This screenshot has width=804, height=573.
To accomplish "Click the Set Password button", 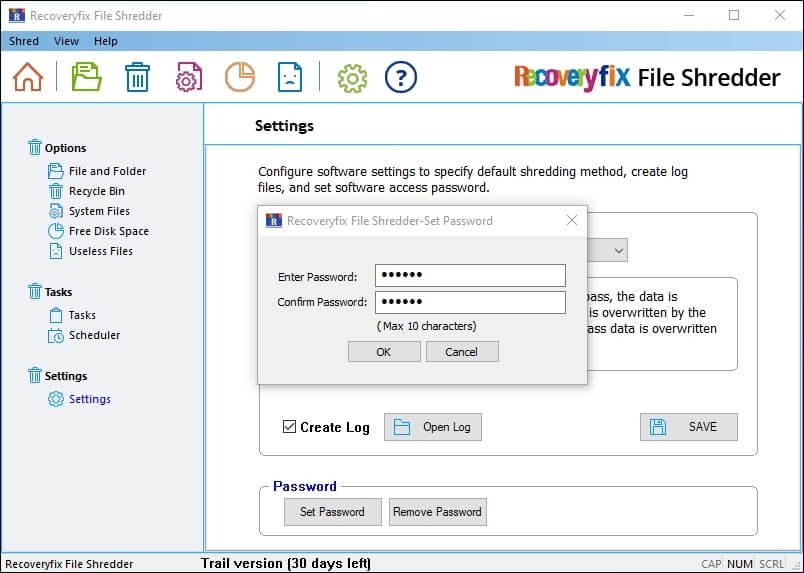I will [333, 512].
